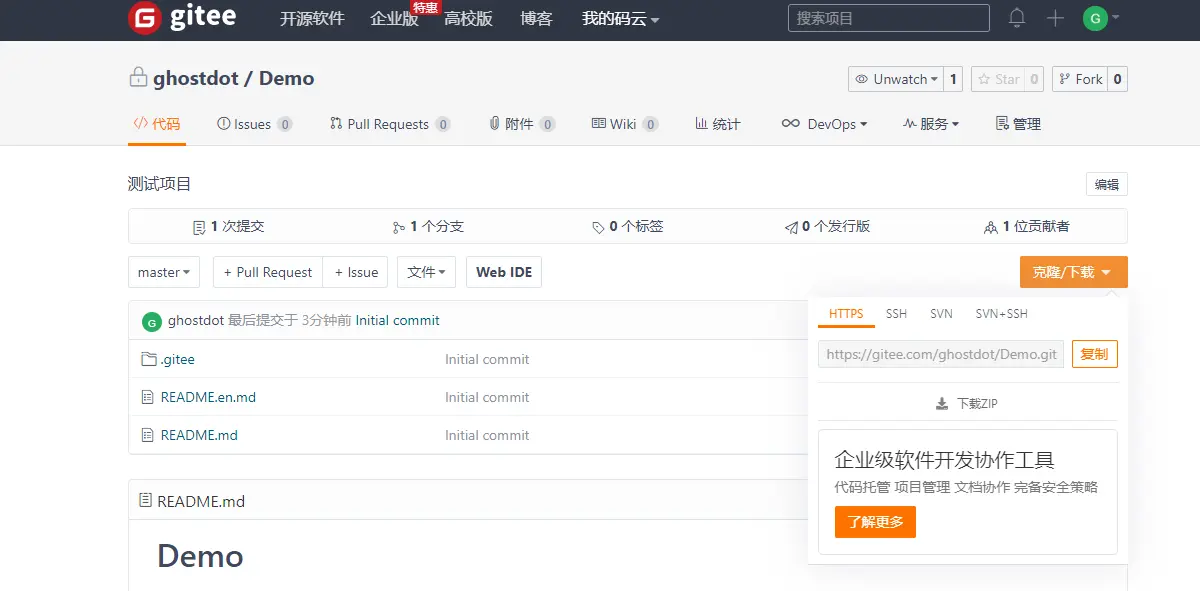This screenshot has width=1200, height=591.
Task: View 0 个标签 tags
Action: [628, 227]
